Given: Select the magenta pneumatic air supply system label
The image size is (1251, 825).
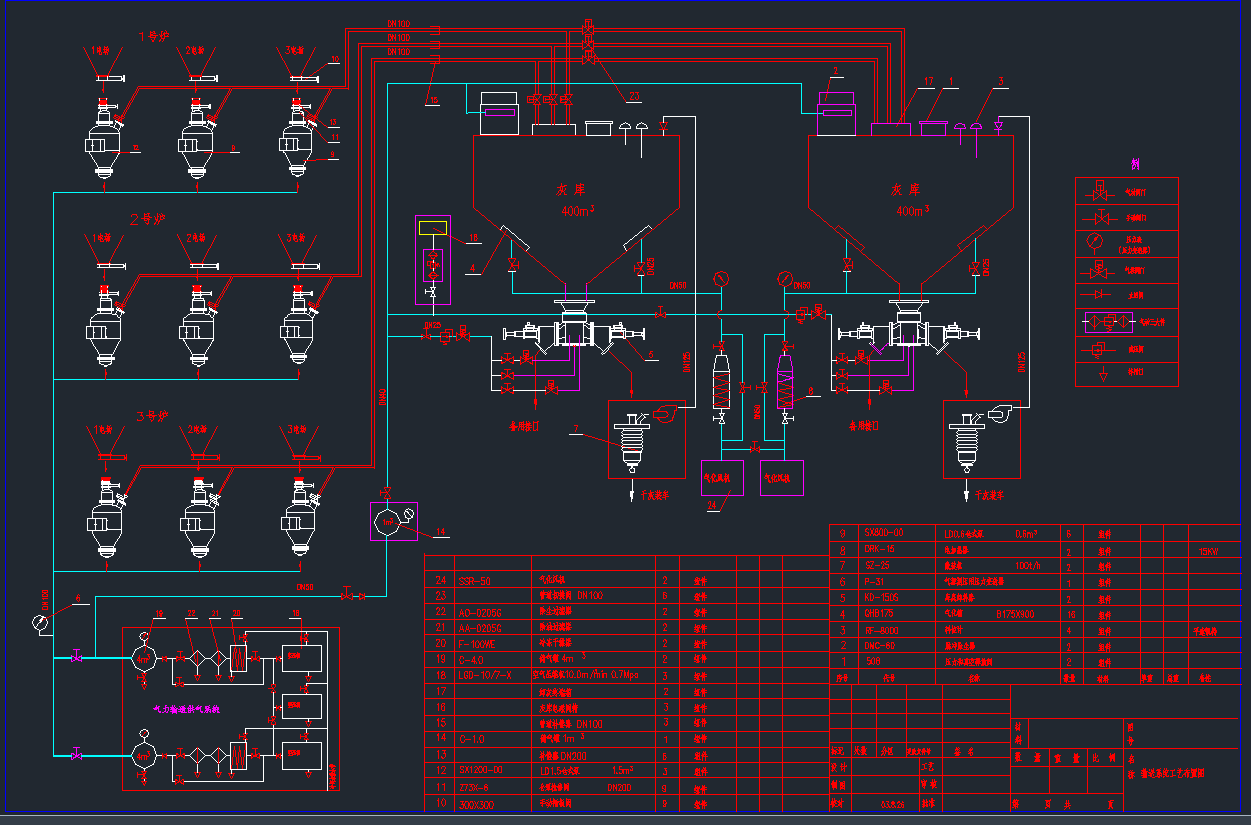Looking at the screenshot, I should (186, 708).
